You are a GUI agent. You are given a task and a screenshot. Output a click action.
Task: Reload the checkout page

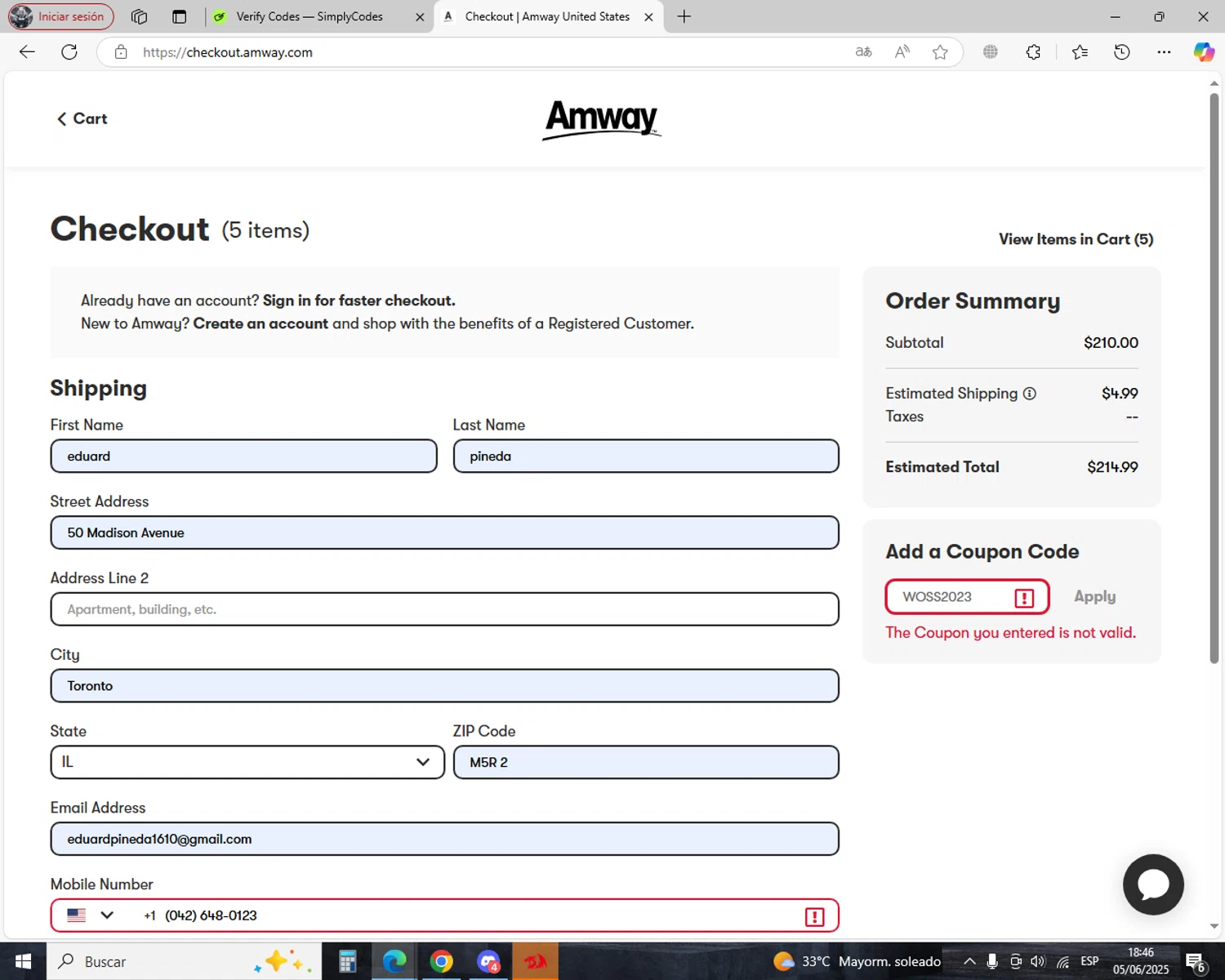(x=69, y=52)
